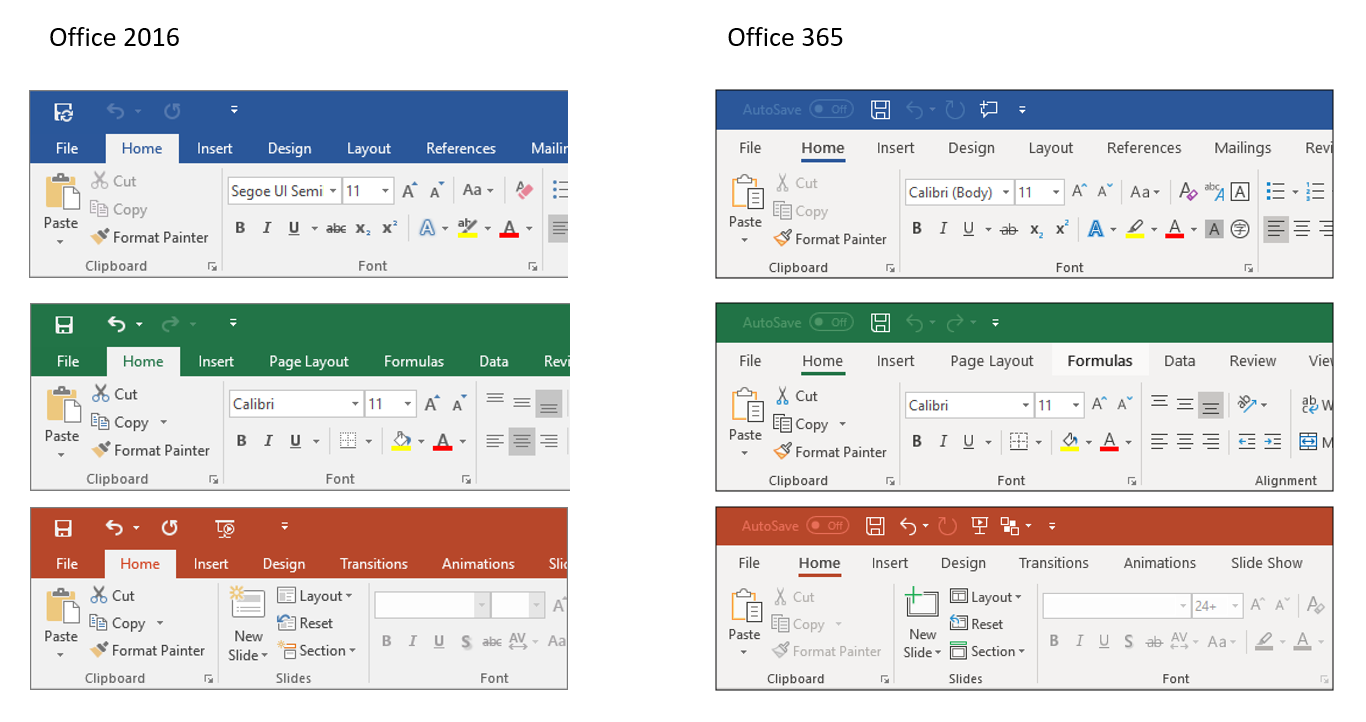Image resolution: width=1366 pixels, height=722 pixels.
Task: Click Paste in Office 2016 Word ribbon
Action: coord(61,209)
